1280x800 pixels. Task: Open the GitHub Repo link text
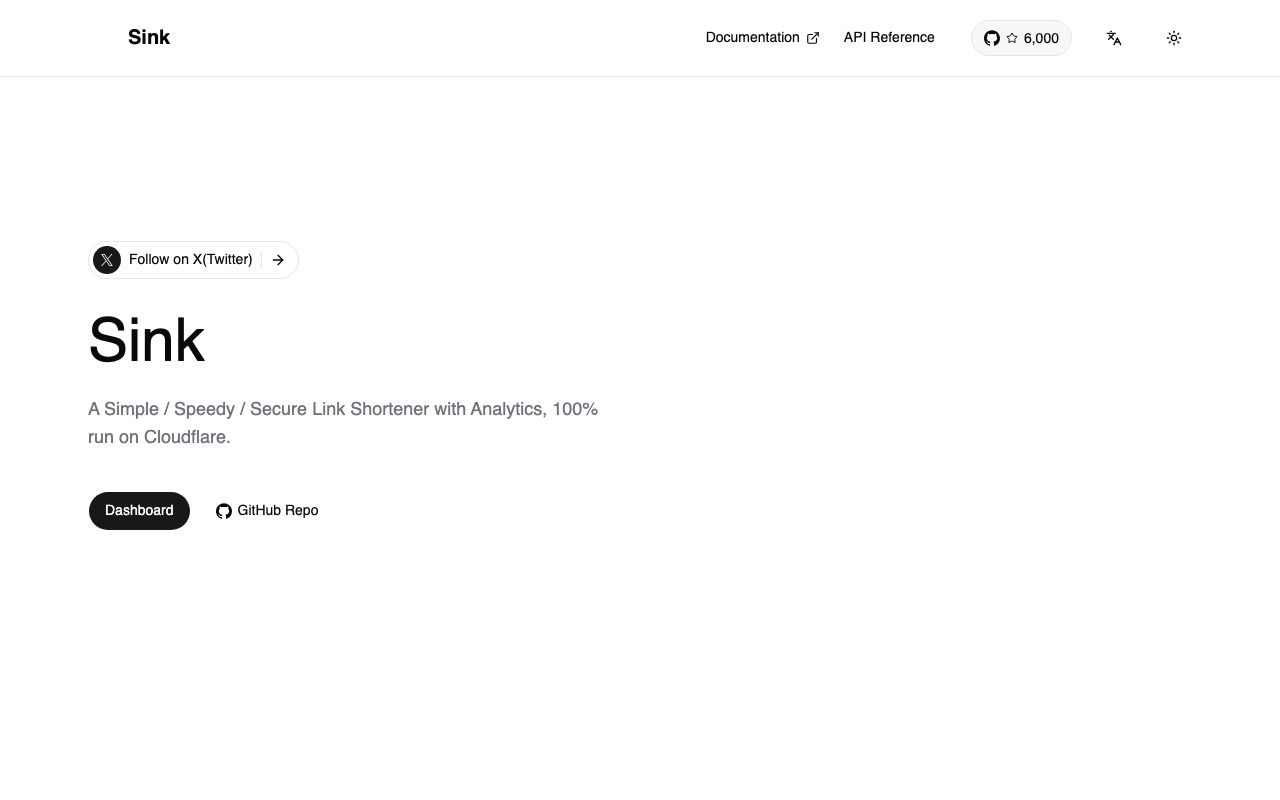(x=278, y=510)
